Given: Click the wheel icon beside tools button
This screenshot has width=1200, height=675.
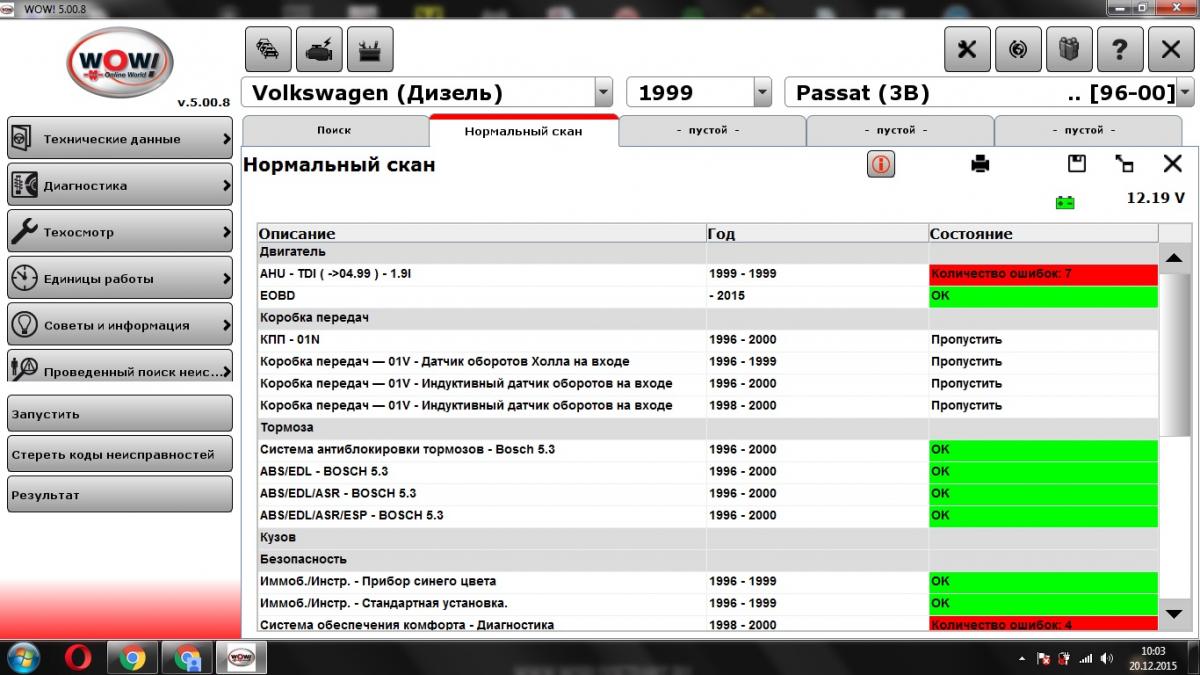Looking at the screenshot, I should (1018, 49).
